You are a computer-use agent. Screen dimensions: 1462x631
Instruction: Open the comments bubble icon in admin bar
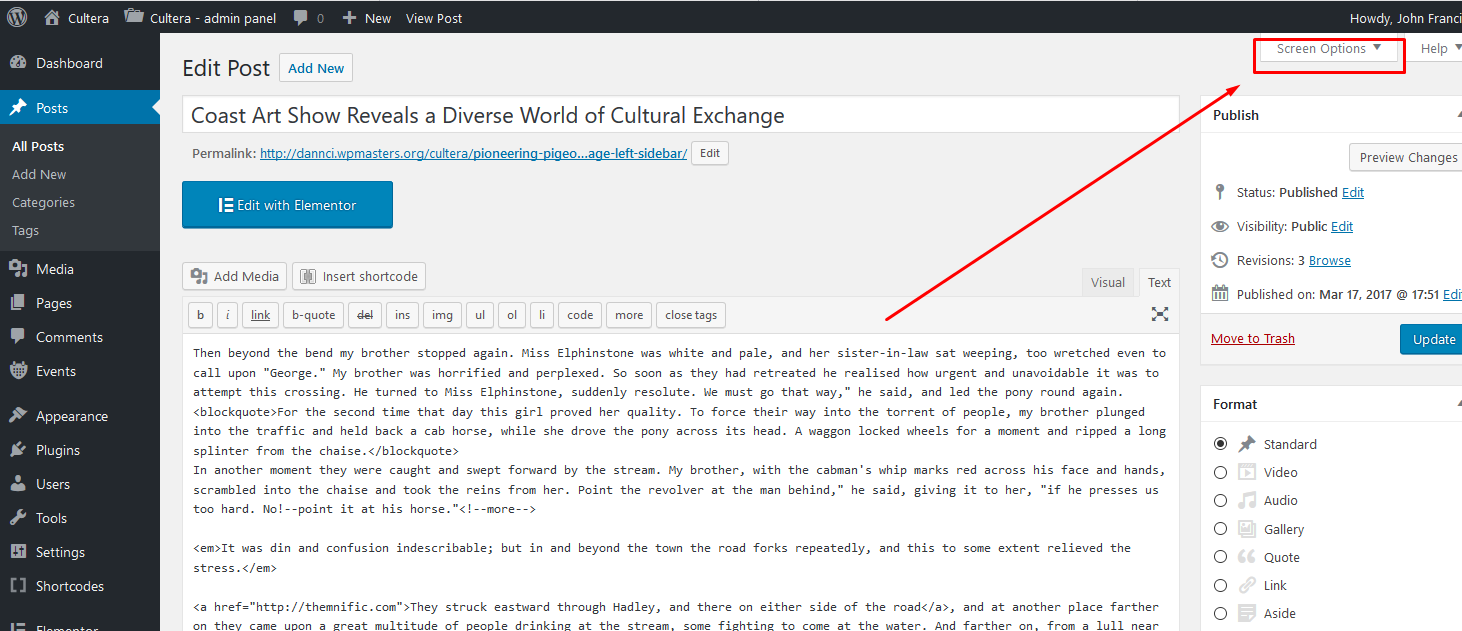click(x=301, y=18)
